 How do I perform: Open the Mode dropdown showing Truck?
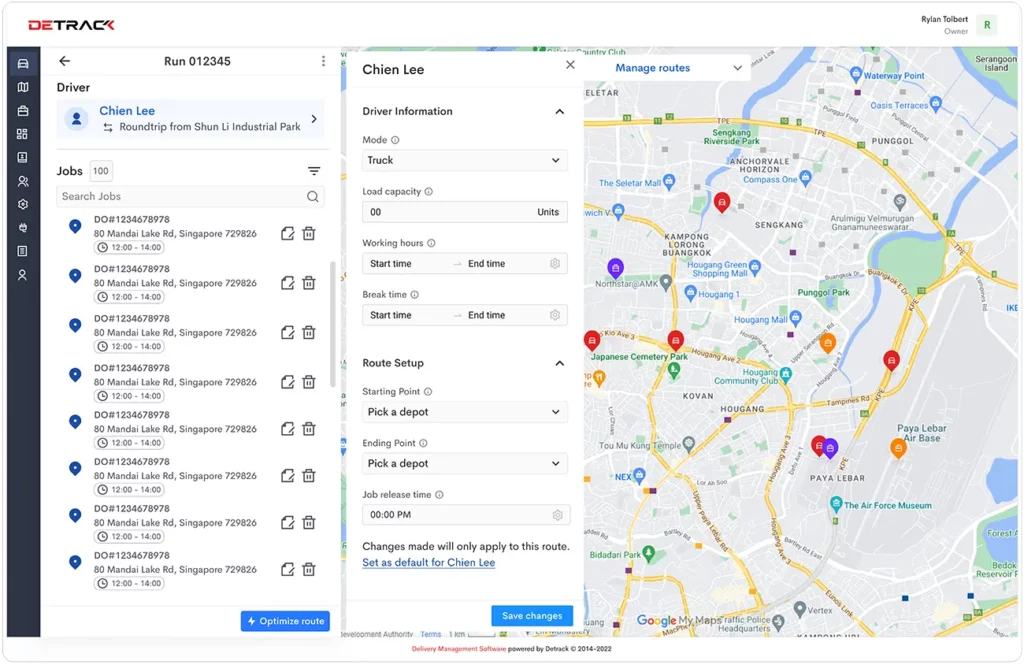(464, 160)
